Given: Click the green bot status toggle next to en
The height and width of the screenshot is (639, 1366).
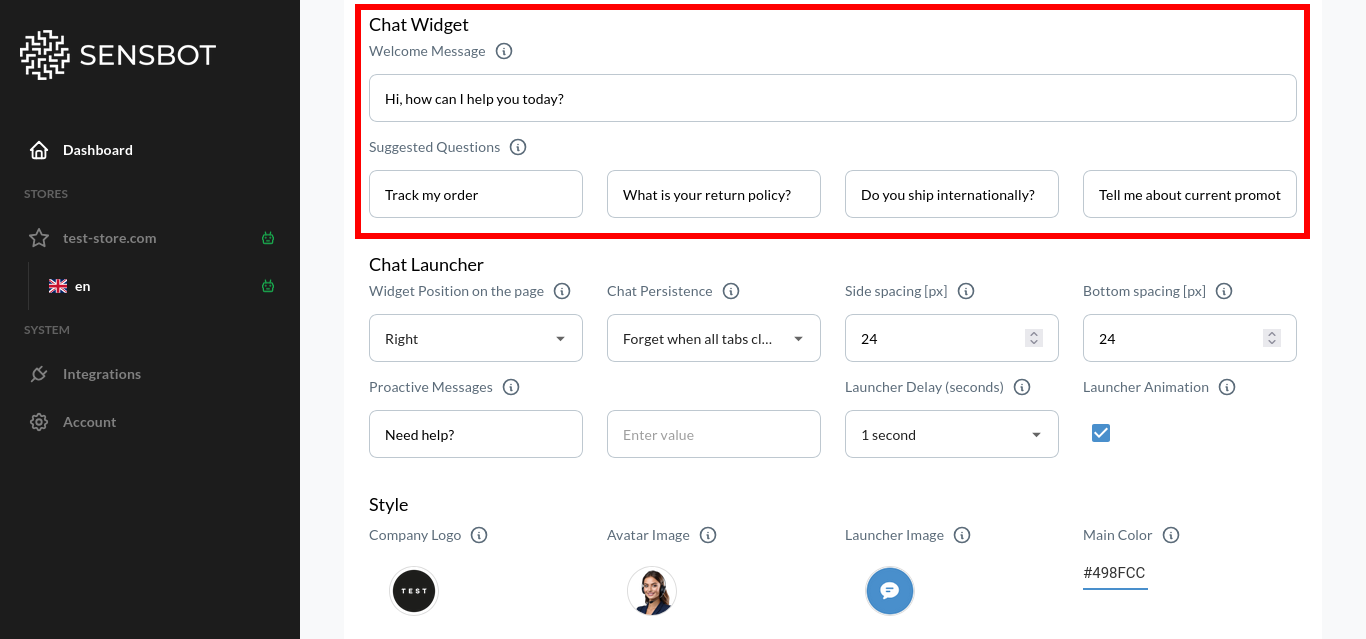Looking at the screenshot, I should coord(268,285).
